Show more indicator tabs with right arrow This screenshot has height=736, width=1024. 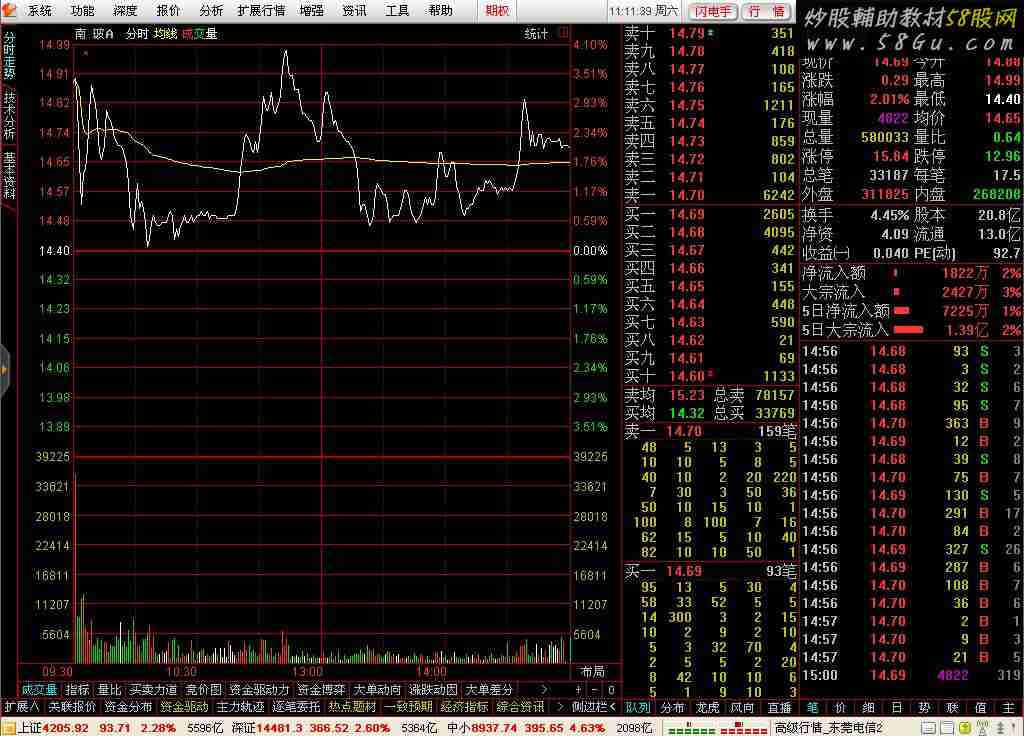point(544,690)
